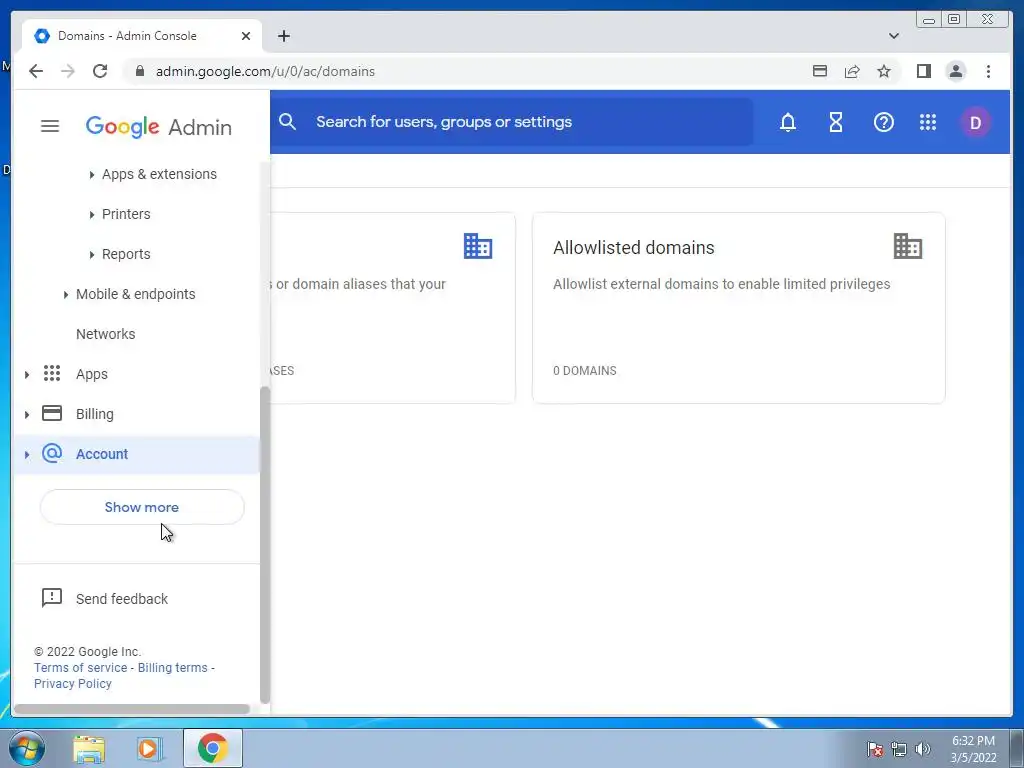
Task: Open the main hamburger menu
Action: (50, 126)
